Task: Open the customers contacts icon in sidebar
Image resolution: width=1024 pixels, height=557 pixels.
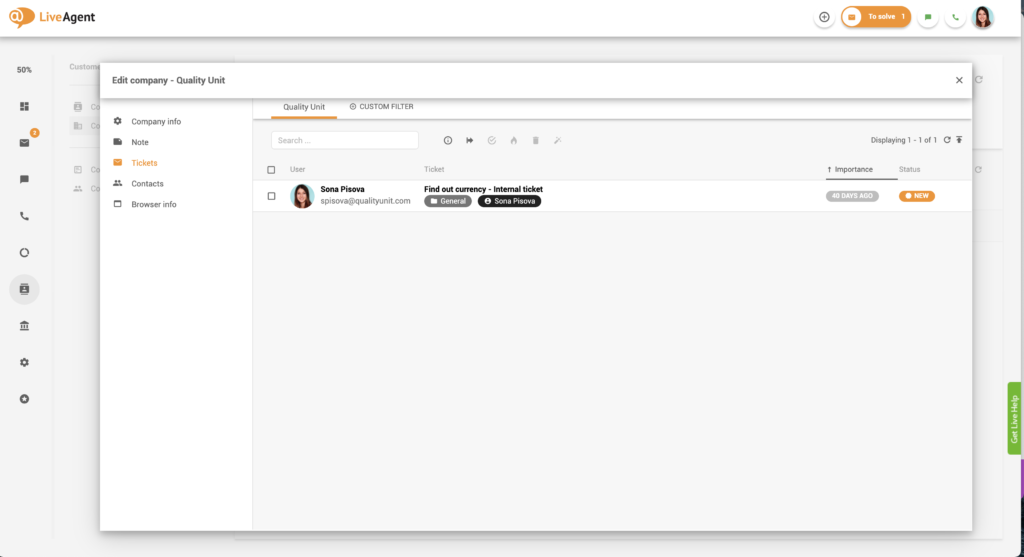Action: tap(24, 289)
